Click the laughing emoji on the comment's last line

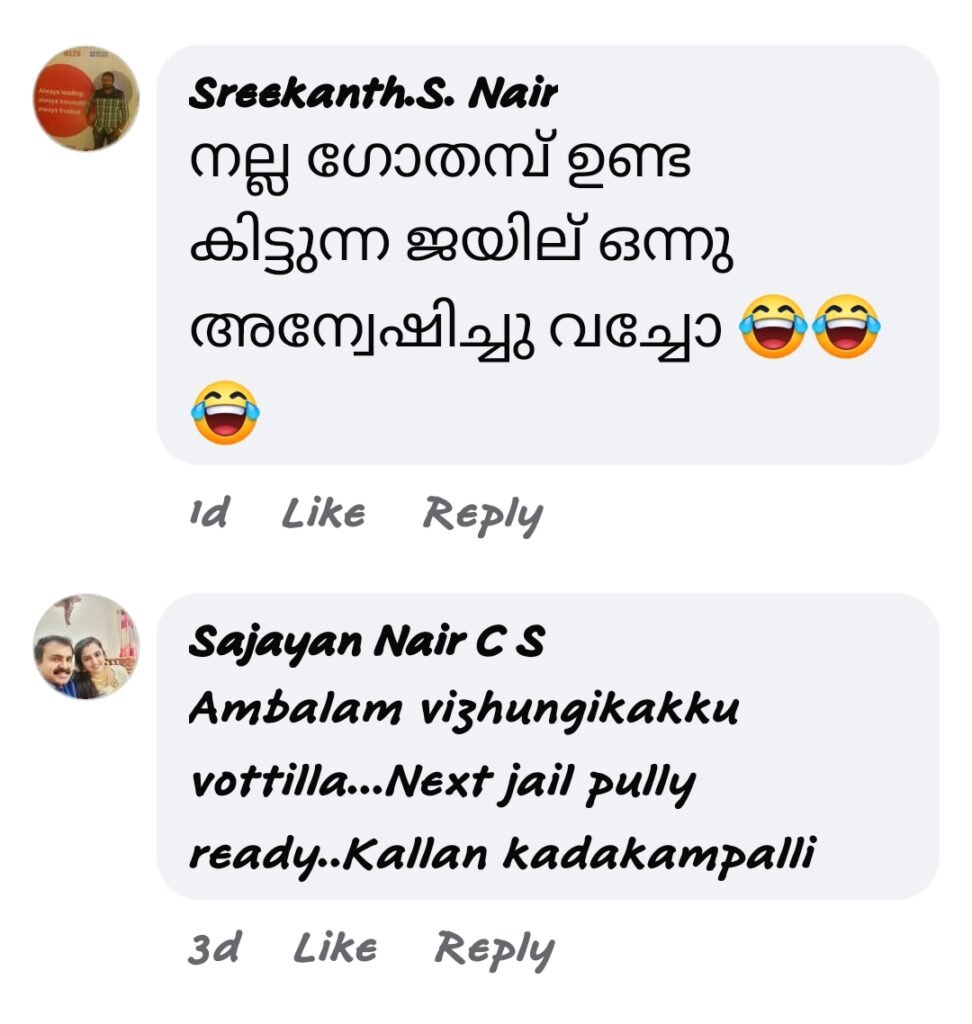pos(225,413)
